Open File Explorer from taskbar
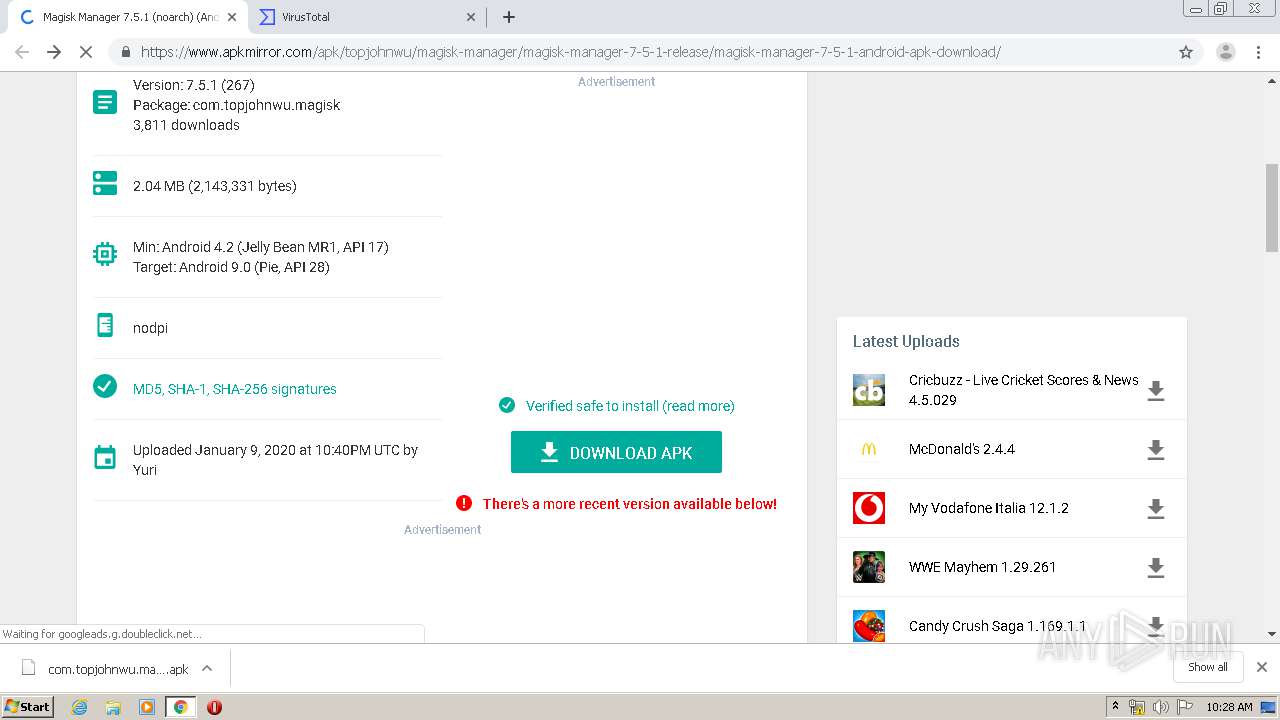Image resolution: width=1280 pixels, height=720 pixels. (x=113, y=707)
